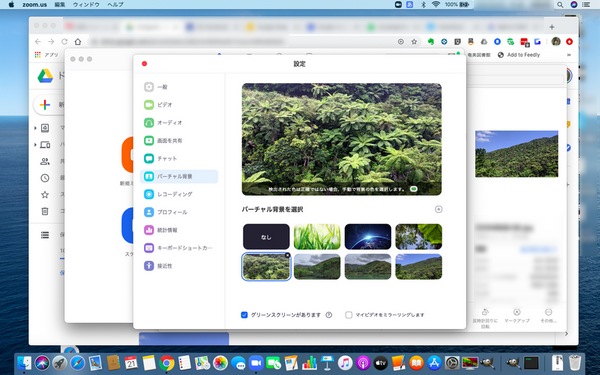Select the なし (None) background thumbnail
The width and height of the screenshot is (600, 375).
tap(266, 236)
